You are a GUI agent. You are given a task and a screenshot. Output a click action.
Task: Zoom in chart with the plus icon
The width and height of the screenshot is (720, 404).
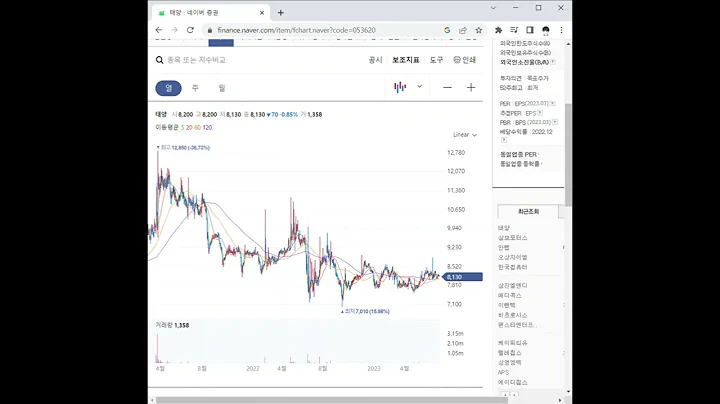471,87
